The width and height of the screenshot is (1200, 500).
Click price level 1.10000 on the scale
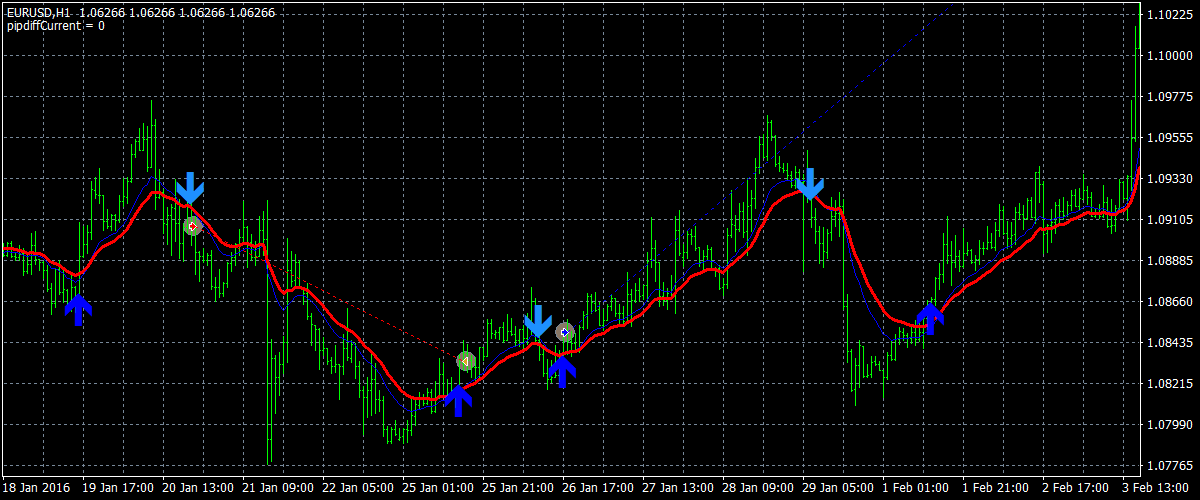(x=1172, y=56)
